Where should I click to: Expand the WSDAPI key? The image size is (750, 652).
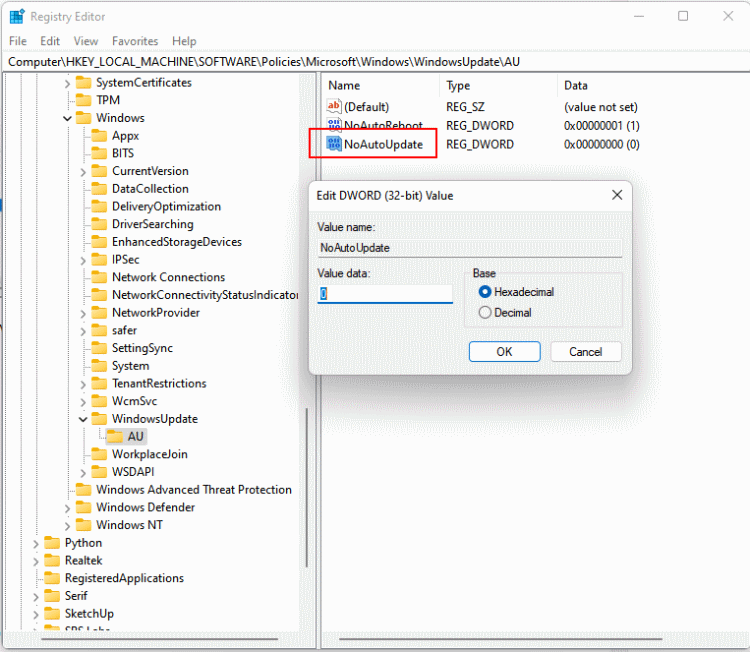point(83,473)
